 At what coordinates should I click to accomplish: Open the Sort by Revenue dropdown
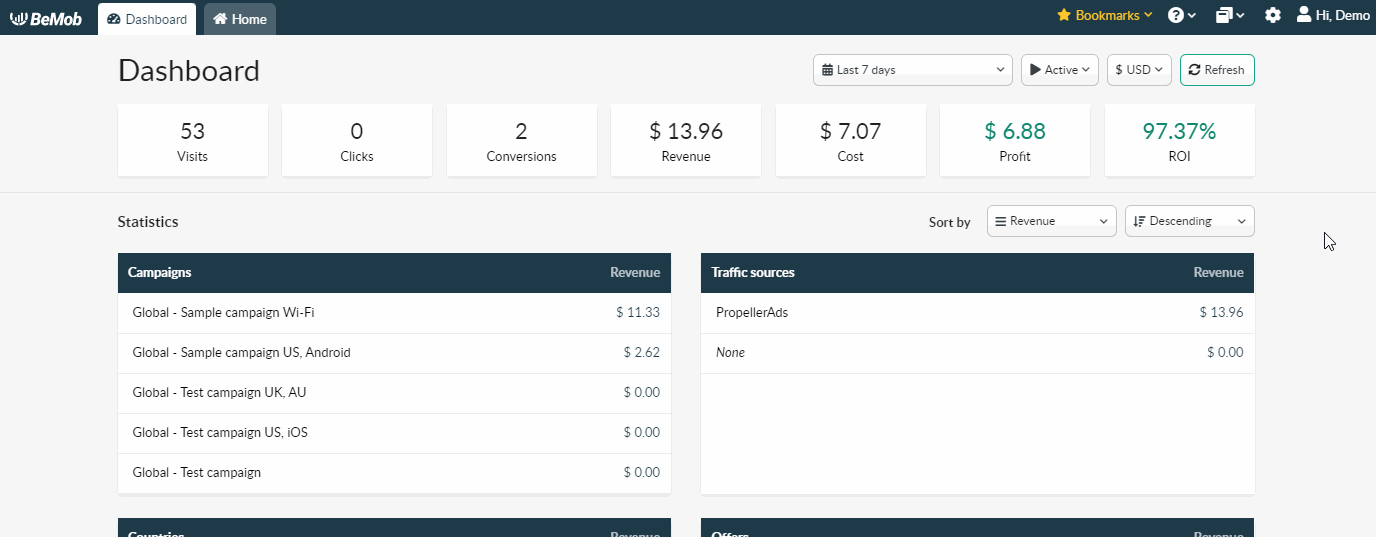tap(1051, 221)
